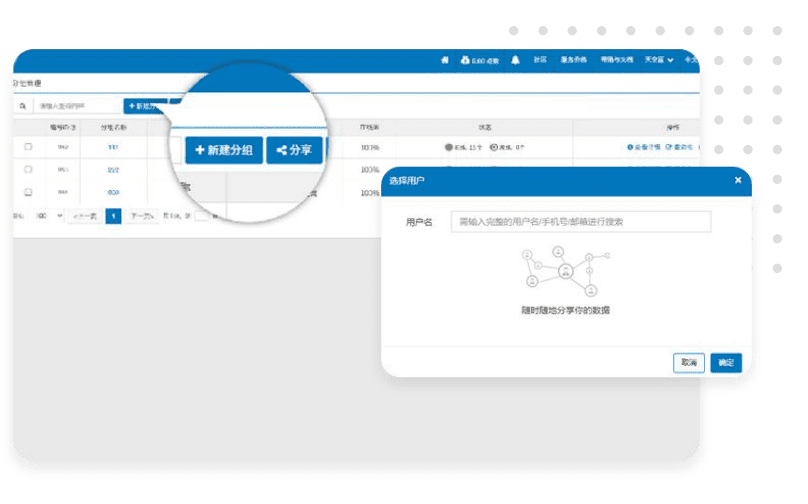Tick the checkbox in the first table row
This screenshot has width=808, height=504.
click(x=28, y=147)
